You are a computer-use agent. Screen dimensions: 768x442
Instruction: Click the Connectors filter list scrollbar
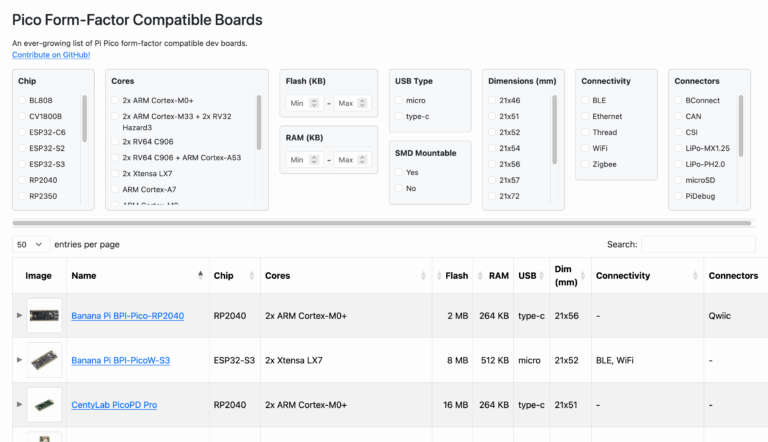(x=741, y=126)
